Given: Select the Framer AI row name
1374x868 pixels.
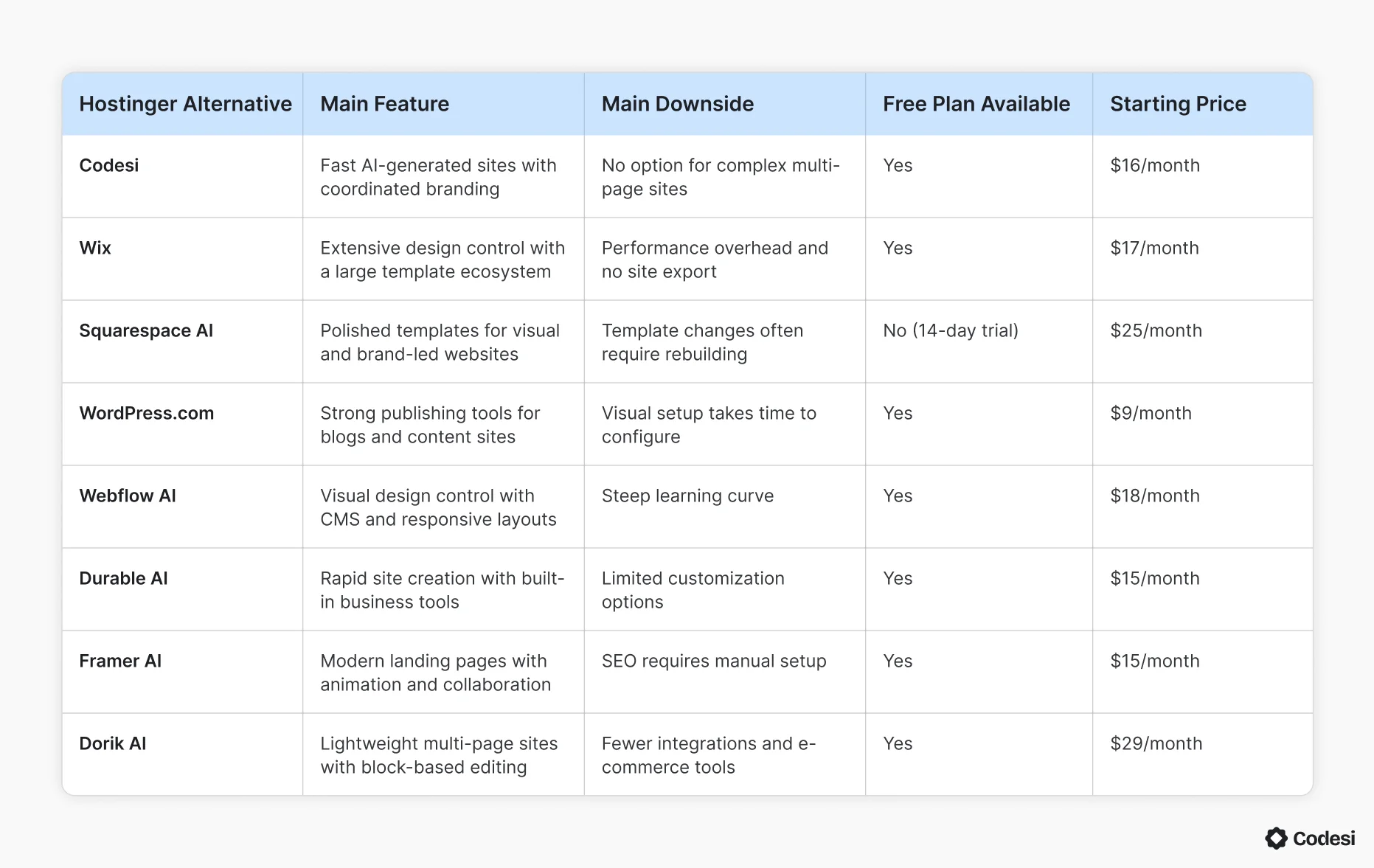Looking at the screenshot, I should 120,661.
